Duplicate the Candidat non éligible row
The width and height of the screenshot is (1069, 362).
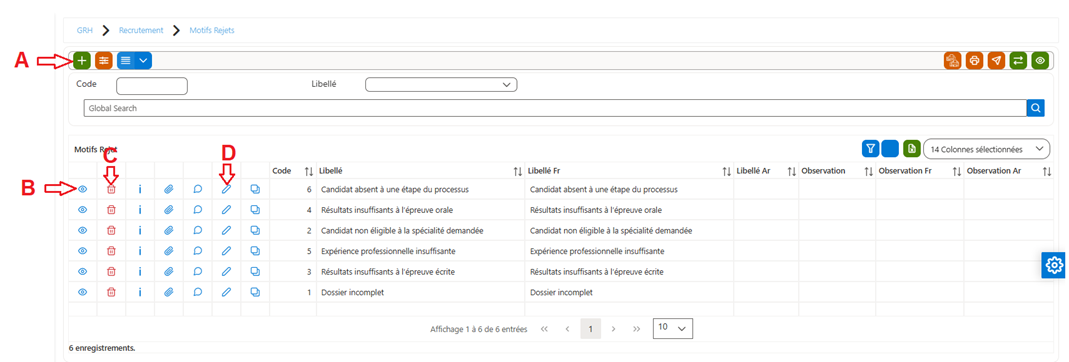tap(255, 230)
